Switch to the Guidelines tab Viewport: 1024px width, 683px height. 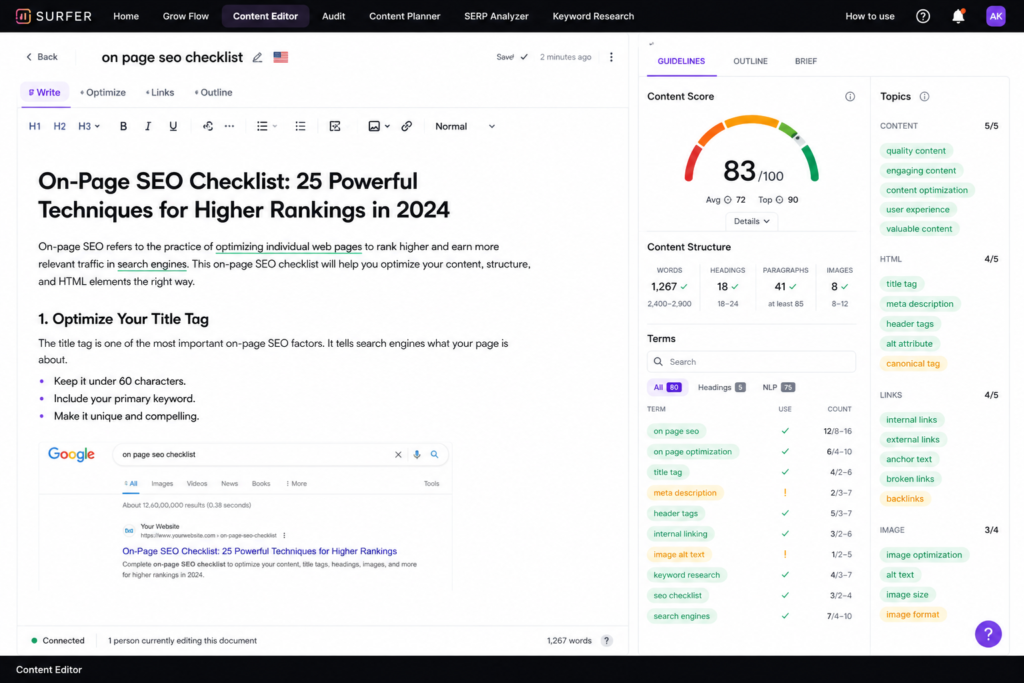(681, 61)
